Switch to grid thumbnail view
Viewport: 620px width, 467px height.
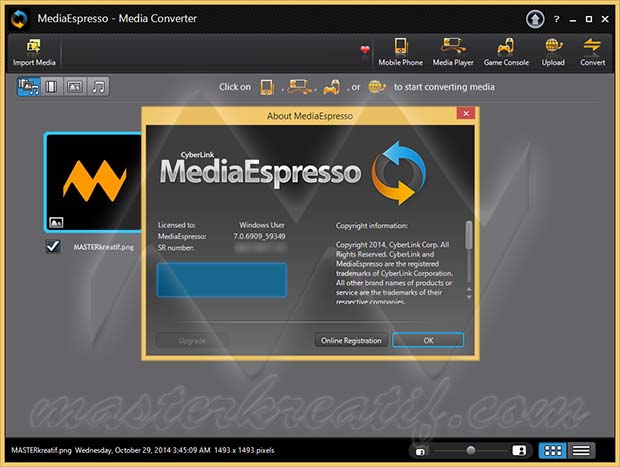click(553, 450)
